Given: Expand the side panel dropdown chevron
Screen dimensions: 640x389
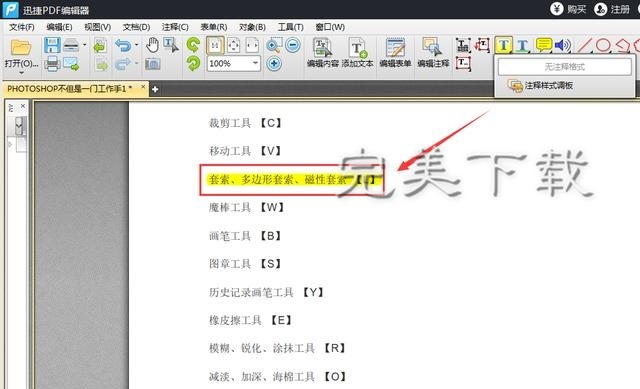Looking at the screenshot, I should tap(19, 126).
